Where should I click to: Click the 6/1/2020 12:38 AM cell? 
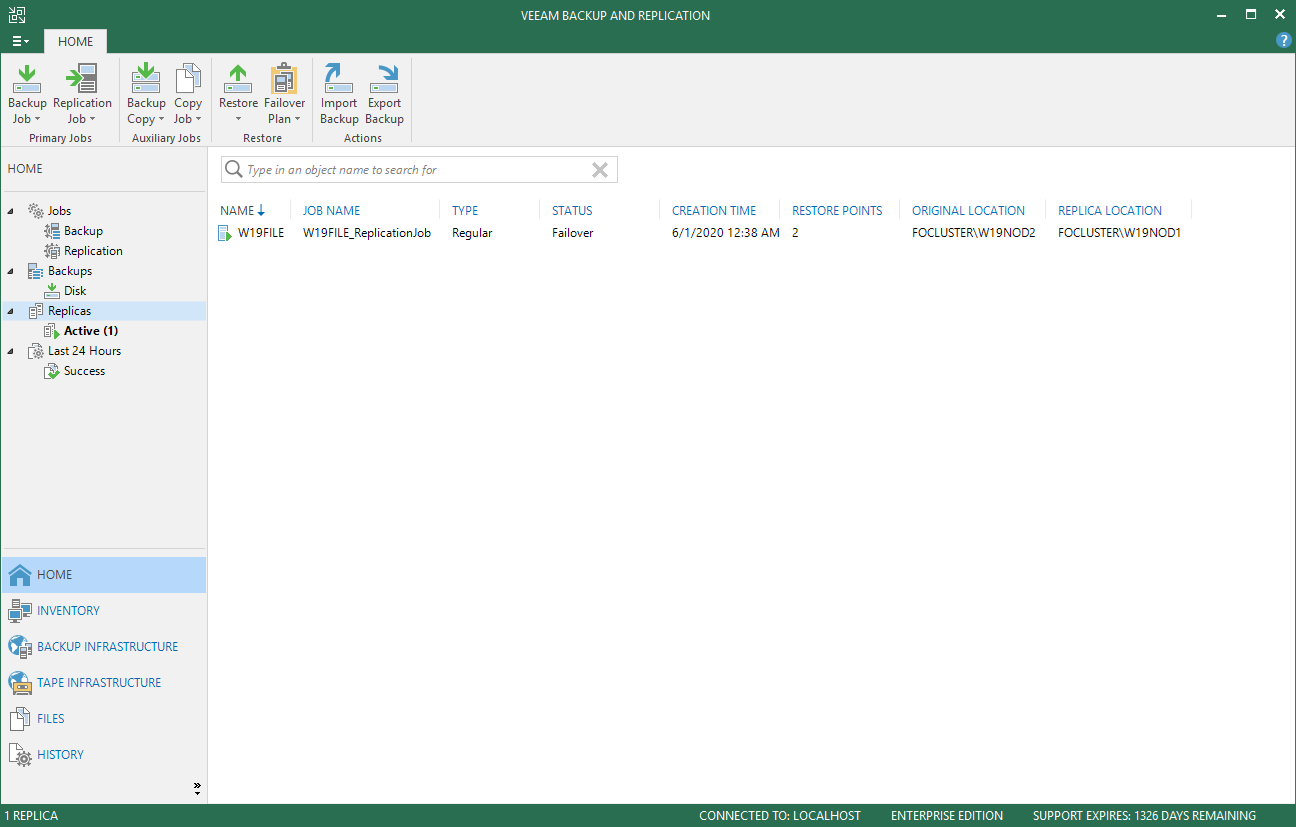[726, 233]
